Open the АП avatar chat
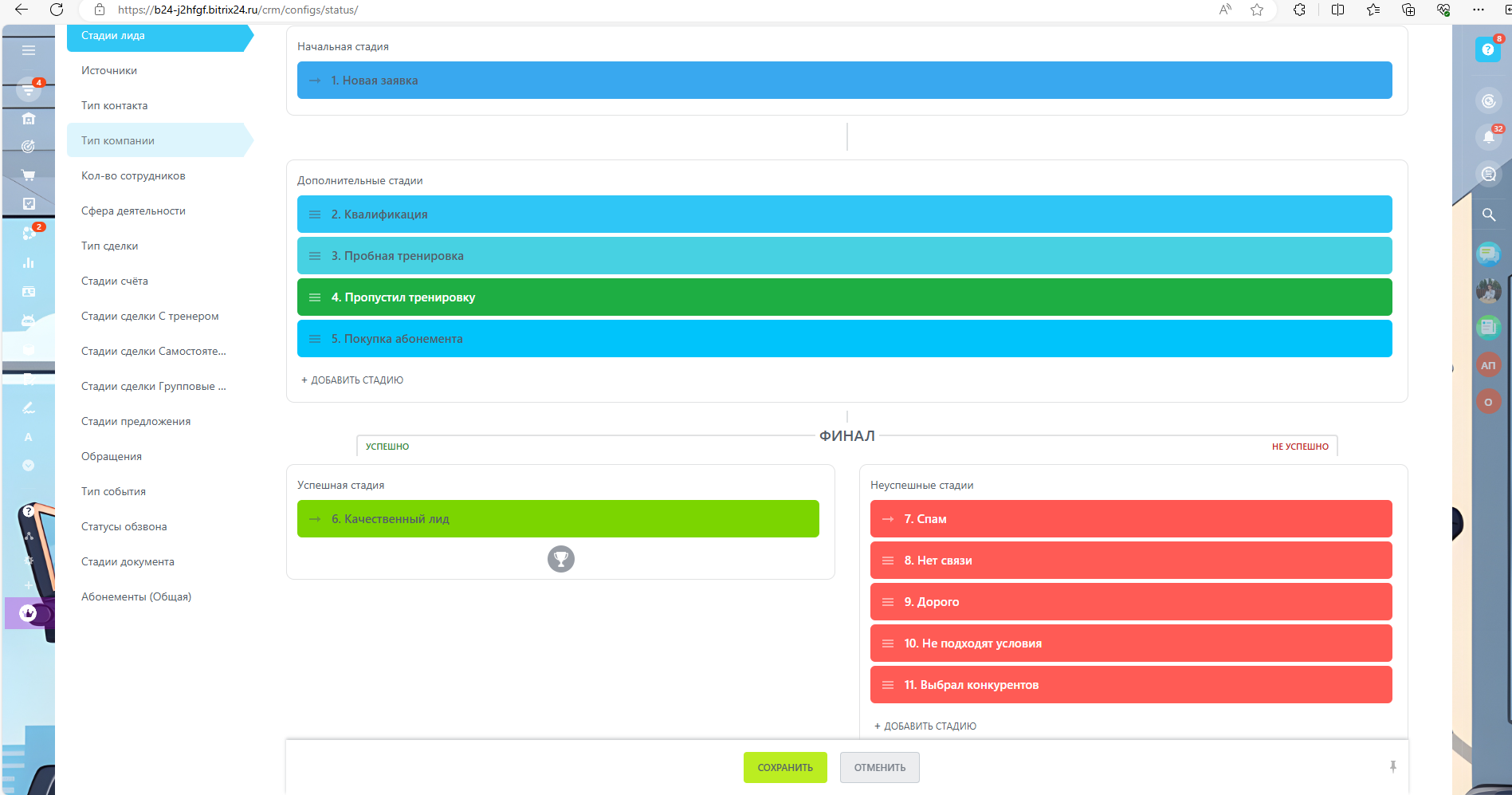The width and height of the screenshot is (1512, 795). coord(1488,365)
